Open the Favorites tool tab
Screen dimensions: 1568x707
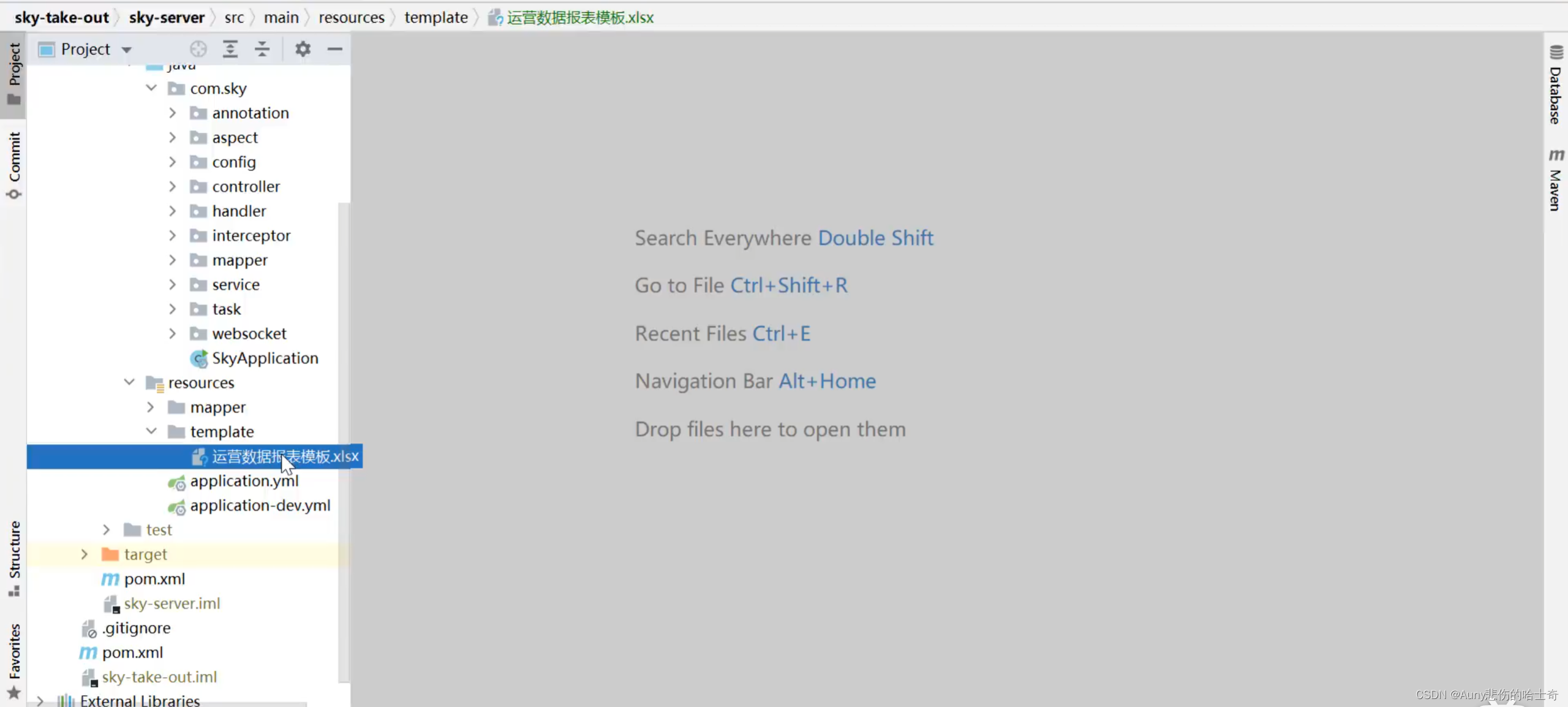pyautogui.click(x=14, y=659)
